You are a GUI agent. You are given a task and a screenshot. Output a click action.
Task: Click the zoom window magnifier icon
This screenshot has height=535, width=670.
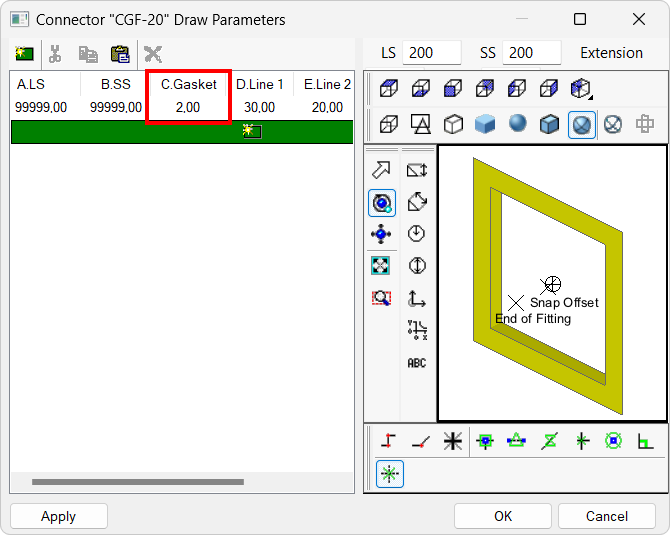(381, 298)
